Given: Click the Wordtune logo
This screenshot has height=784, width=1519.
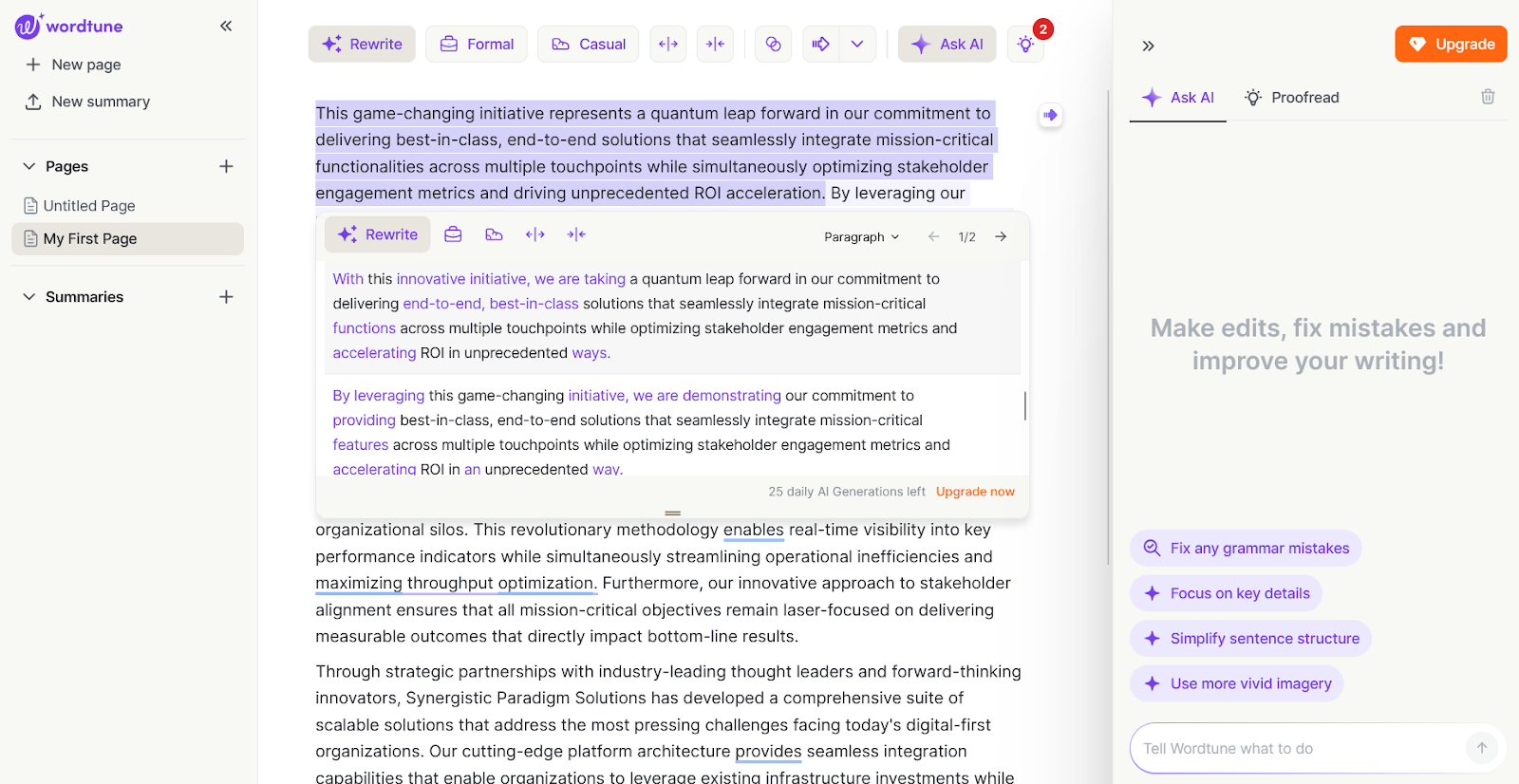Looking at the screenshot, I should [x=68, y=26].
